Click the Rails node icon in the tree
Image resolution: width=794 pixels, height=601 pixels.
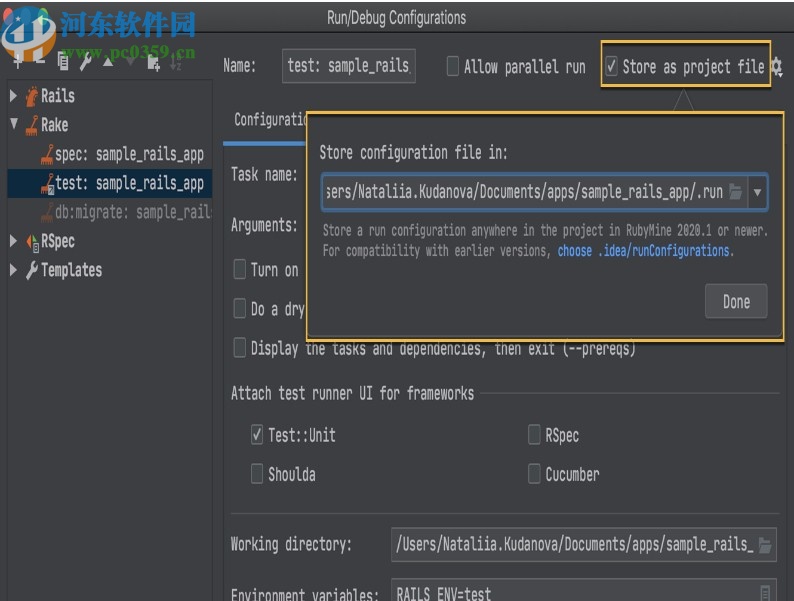[31, 96]
